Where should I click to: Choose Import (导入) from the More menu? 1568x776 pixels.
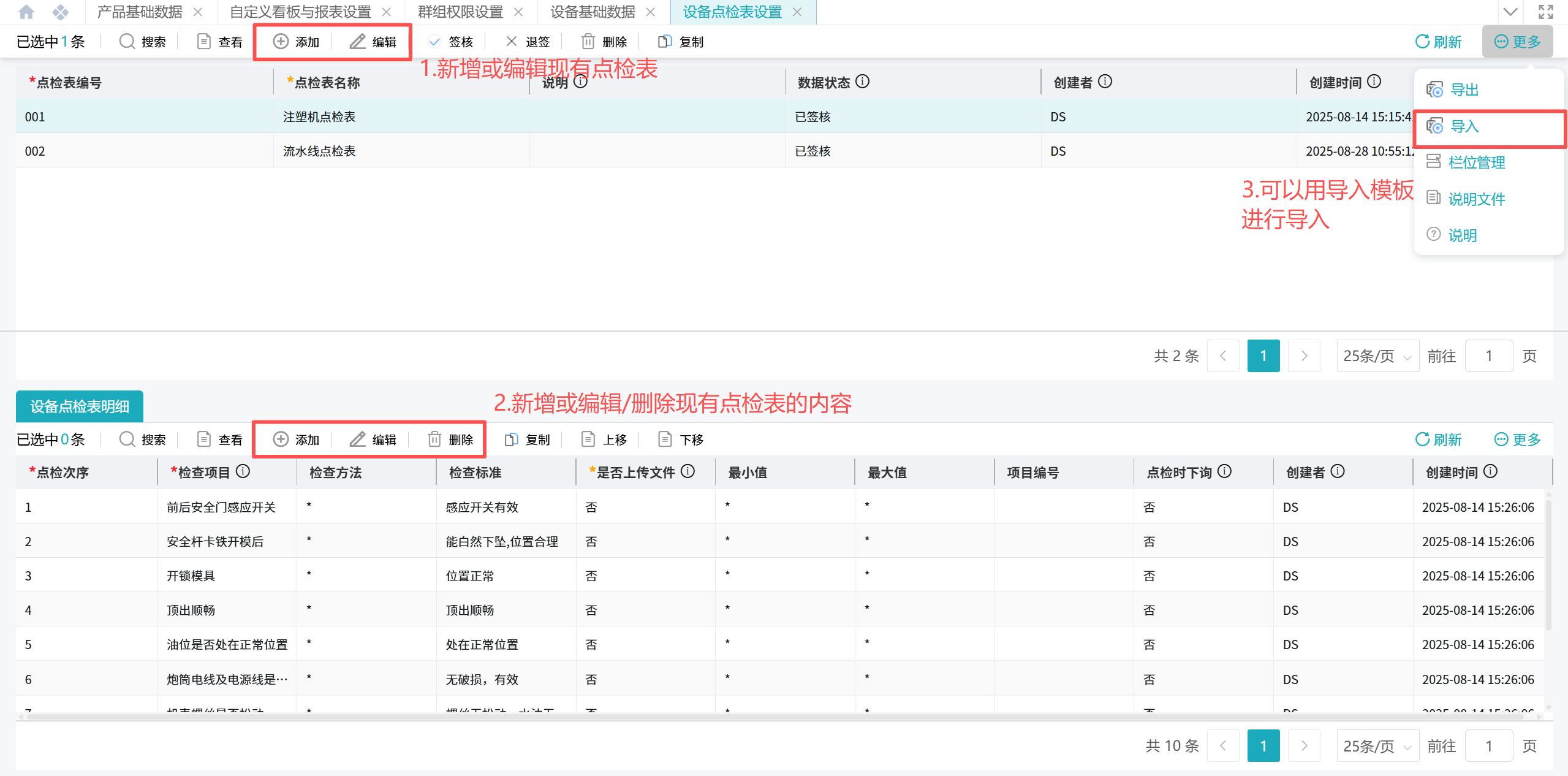[1489, 126]
